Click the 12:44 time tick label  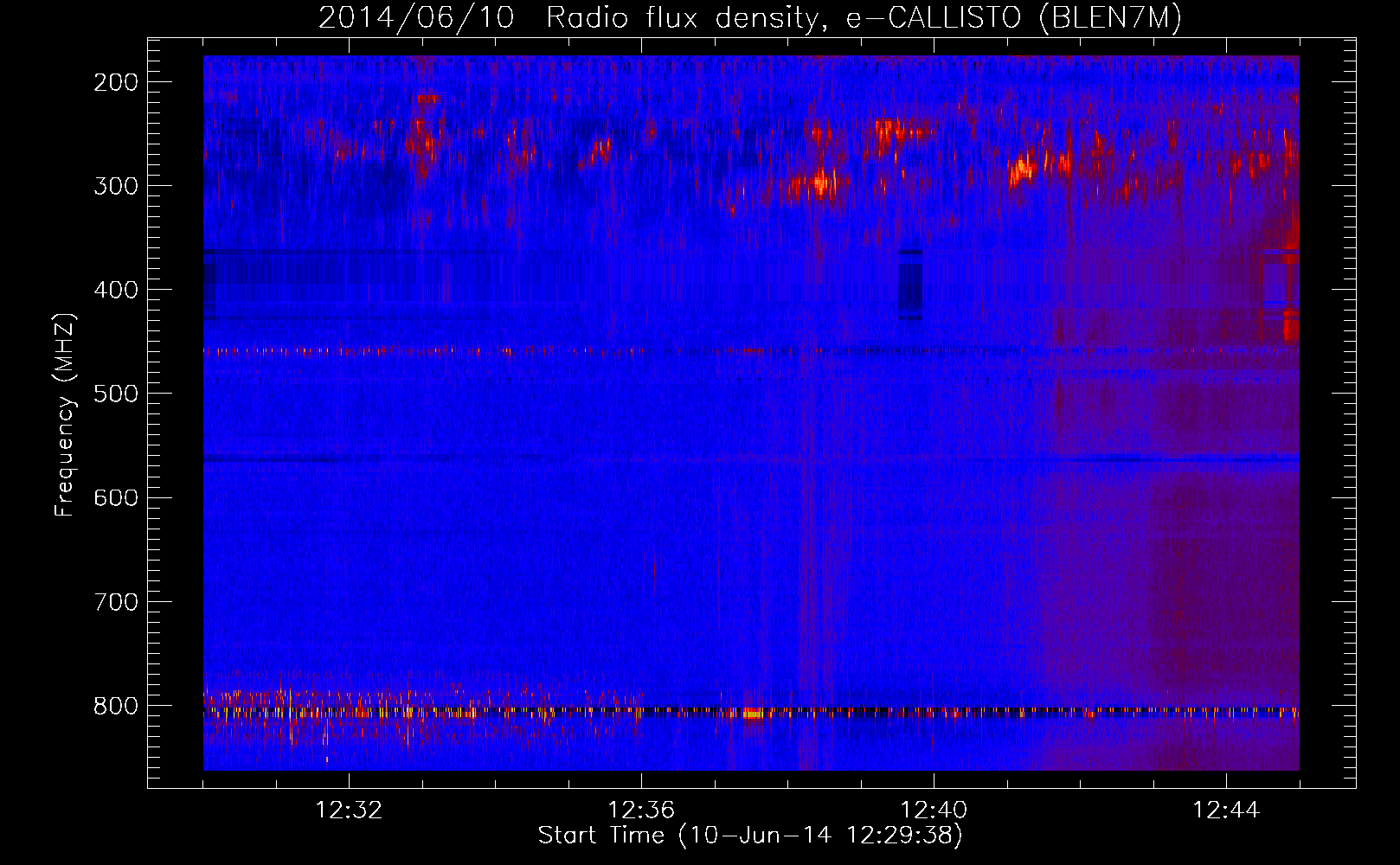click(1226, 811)
